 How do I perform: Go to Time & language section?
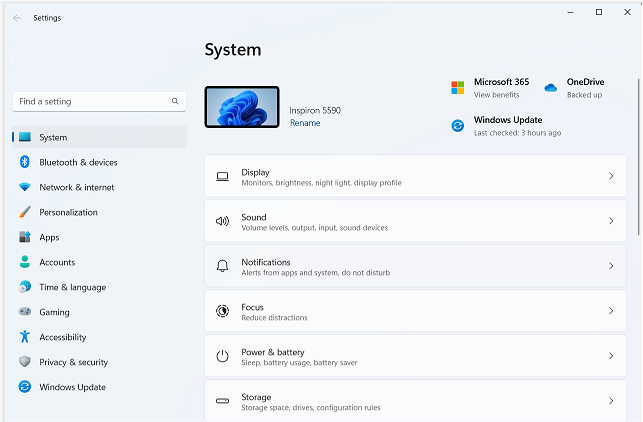point(72,287)
